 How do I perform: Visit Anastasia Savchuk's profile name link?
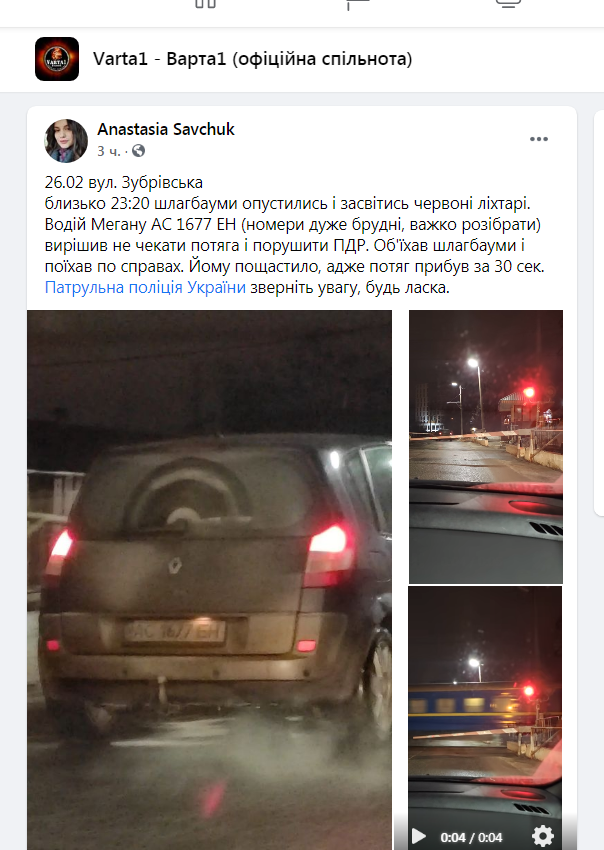(166, 129)
